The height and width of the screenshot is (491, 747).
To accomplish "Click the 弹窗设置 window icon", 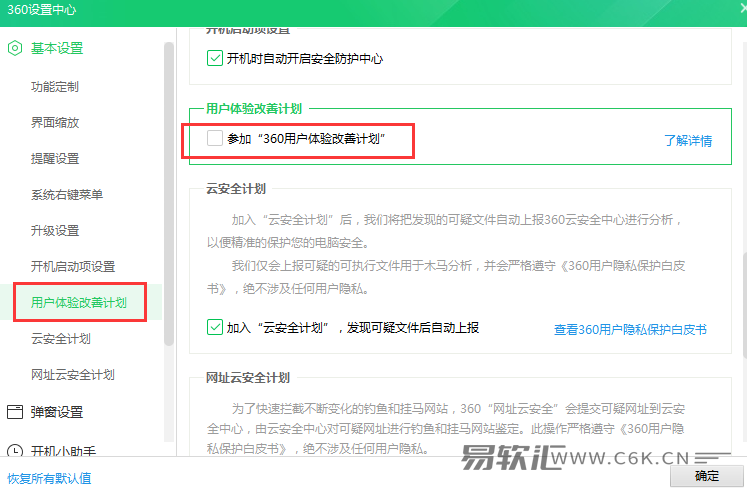I will pos(15,411).
